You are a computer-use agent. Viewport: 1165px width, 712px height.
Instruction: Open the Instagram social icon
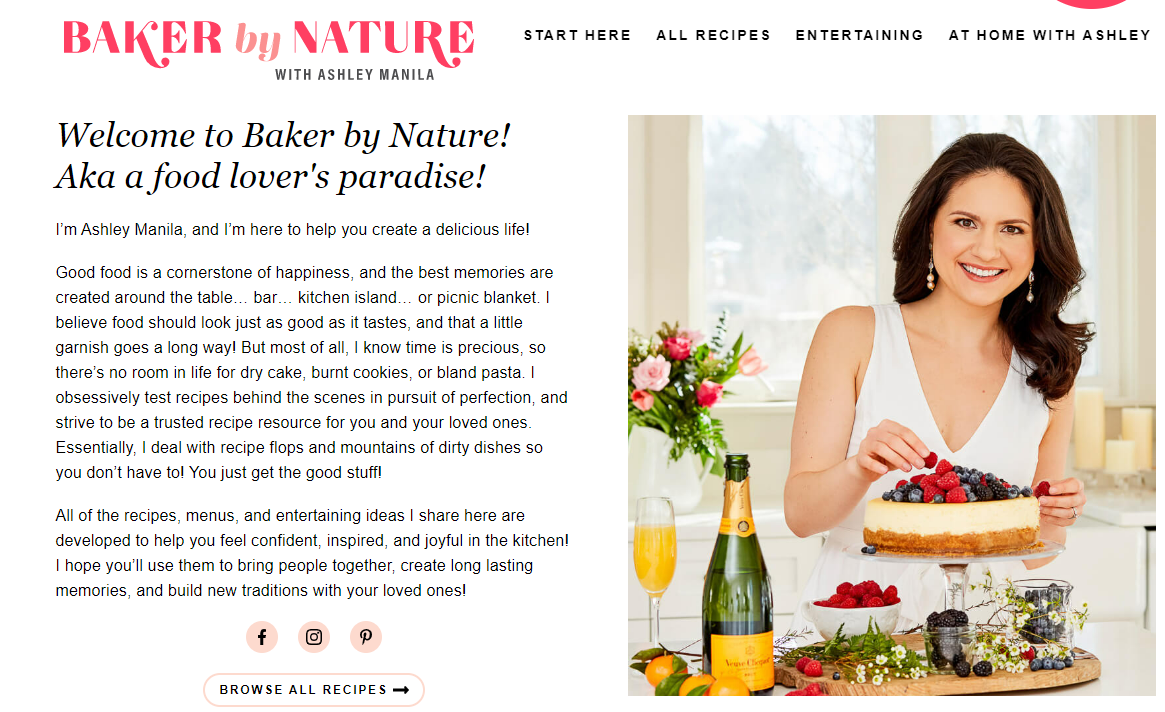[314, 637]
